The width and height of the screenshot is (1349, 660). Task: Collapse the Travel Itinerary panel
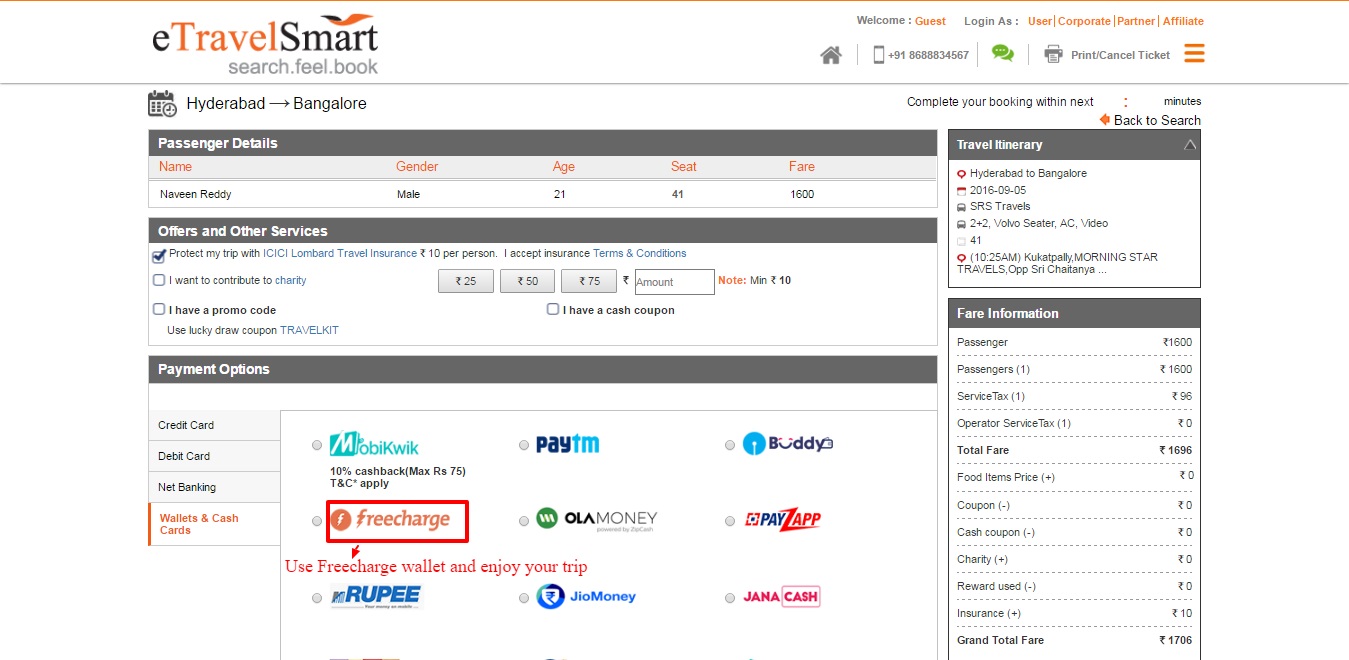click(x=1189, y=145)
